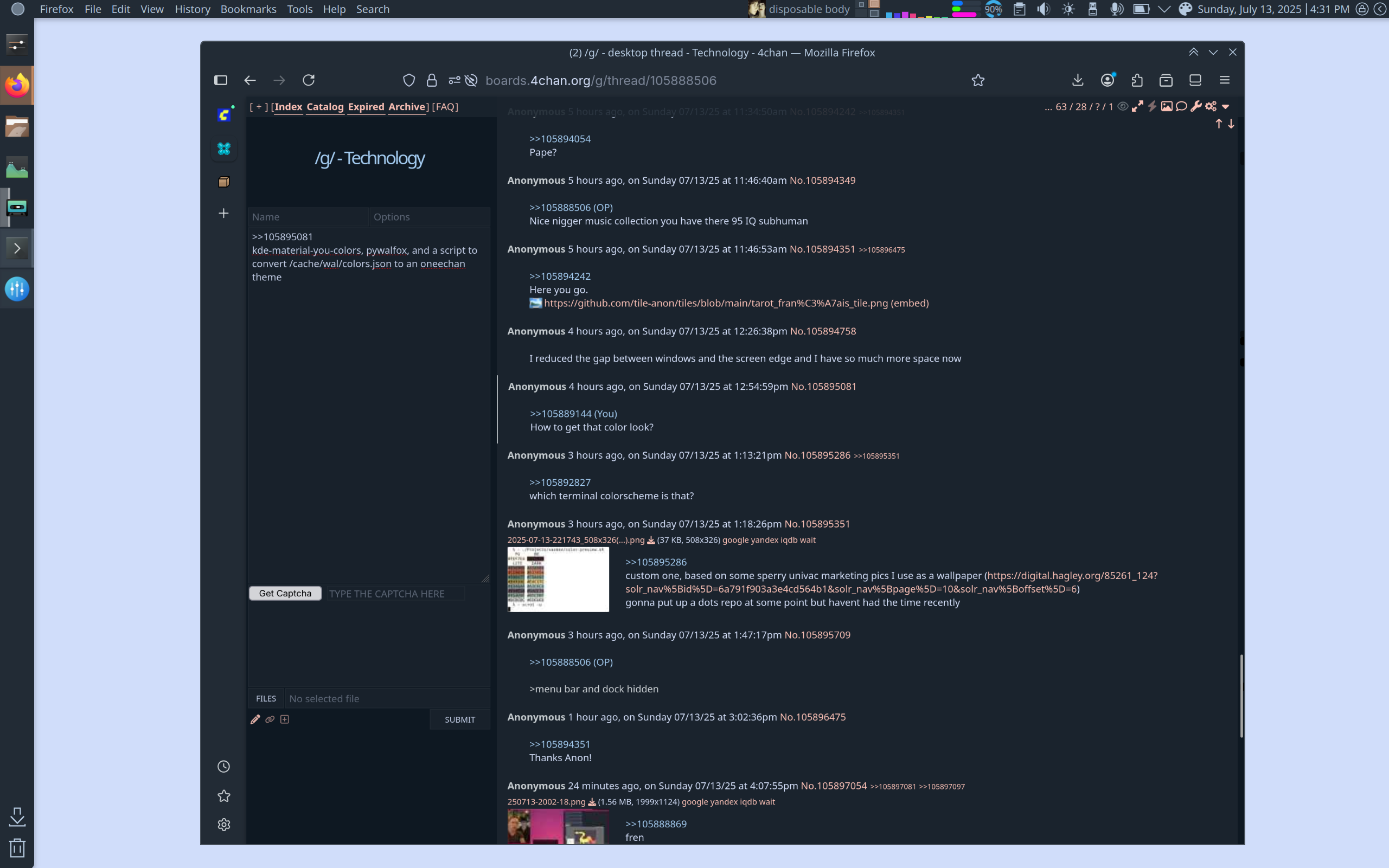Click the blocked autoplay icon in URL bar

point(471,80)
